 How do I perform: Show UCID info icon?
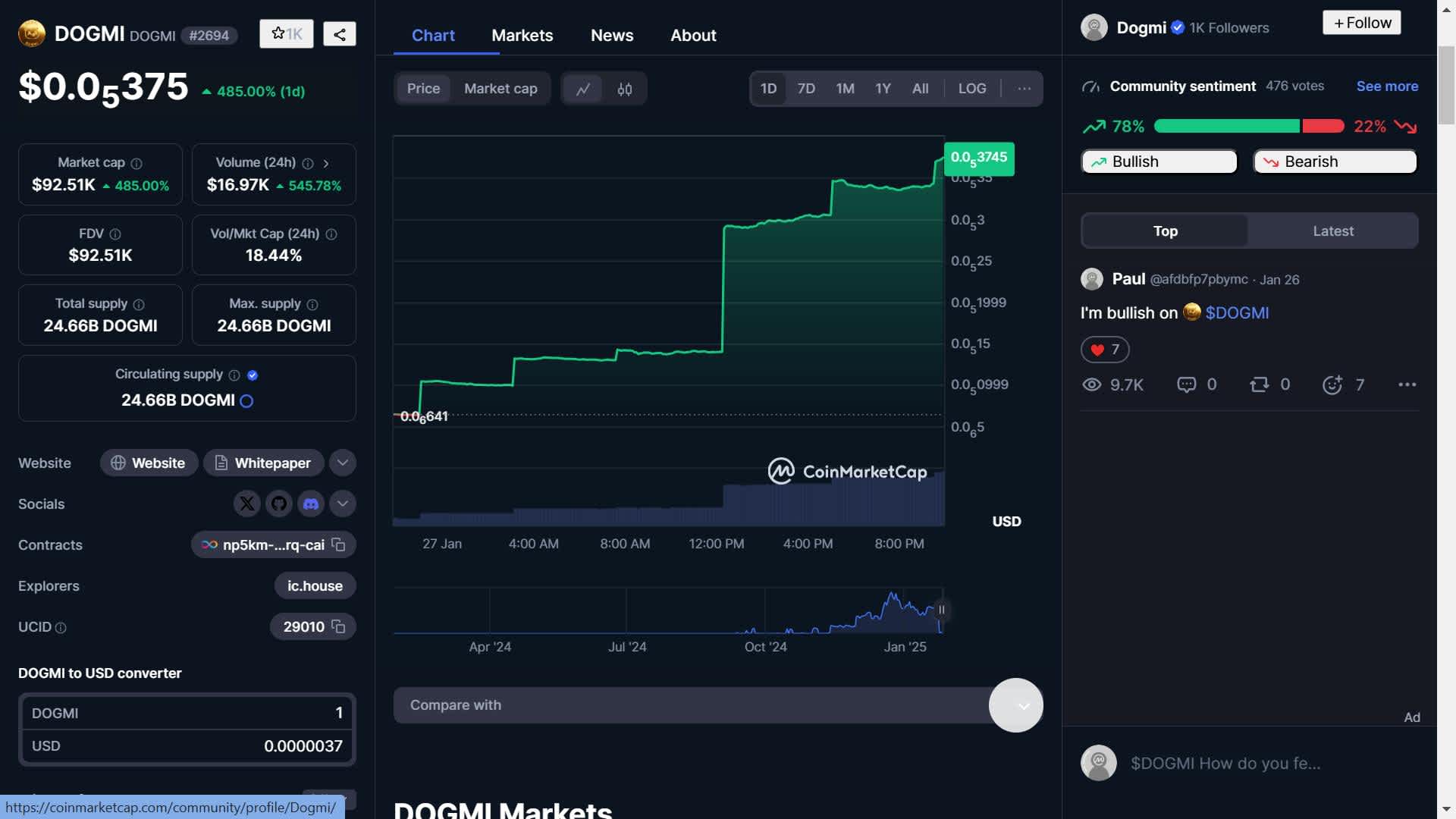[61, 628]
